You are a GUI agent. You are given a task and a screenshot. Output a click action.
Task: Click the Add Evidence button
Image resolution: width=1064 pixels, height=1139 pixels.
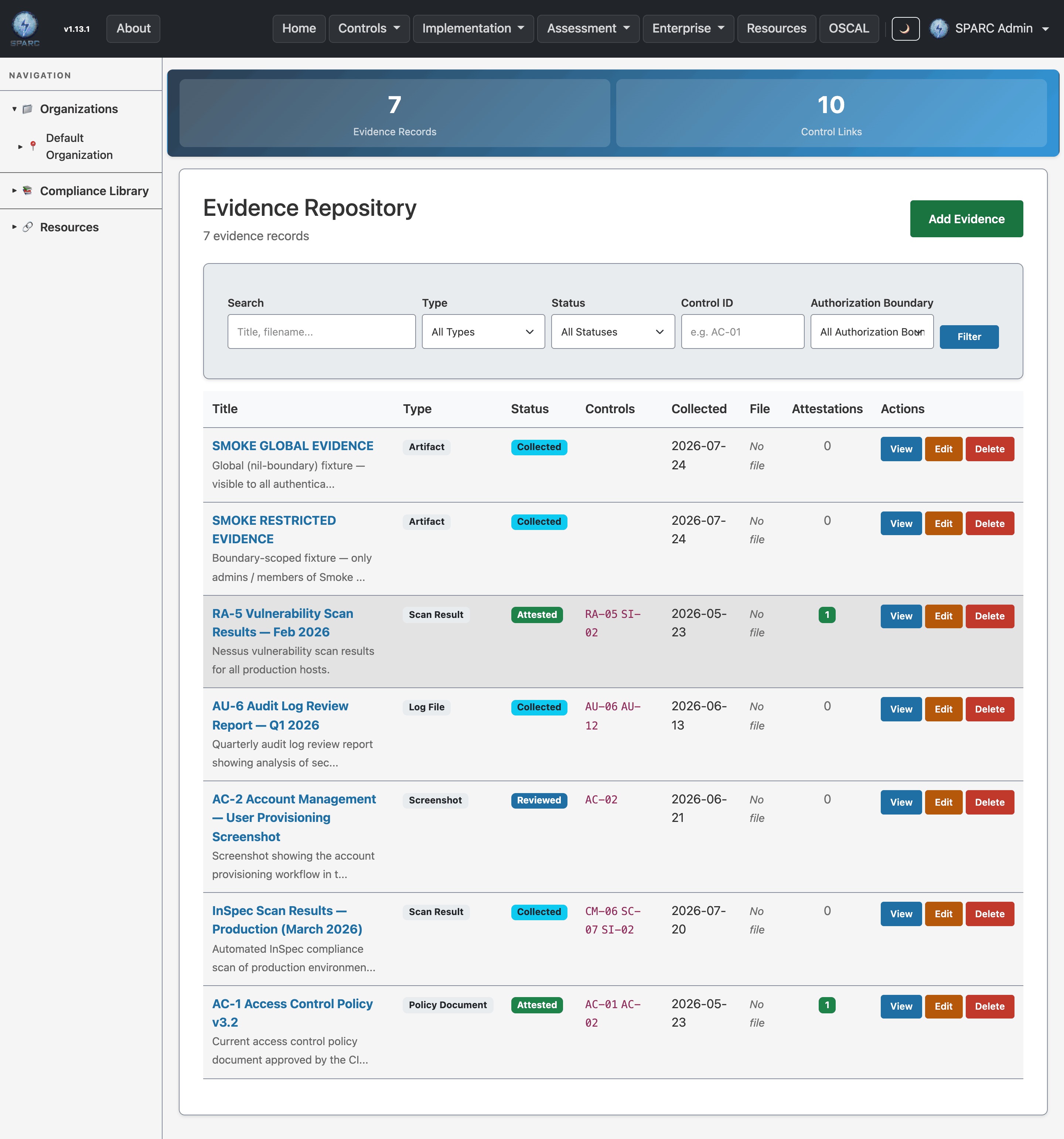click(966, 219)
